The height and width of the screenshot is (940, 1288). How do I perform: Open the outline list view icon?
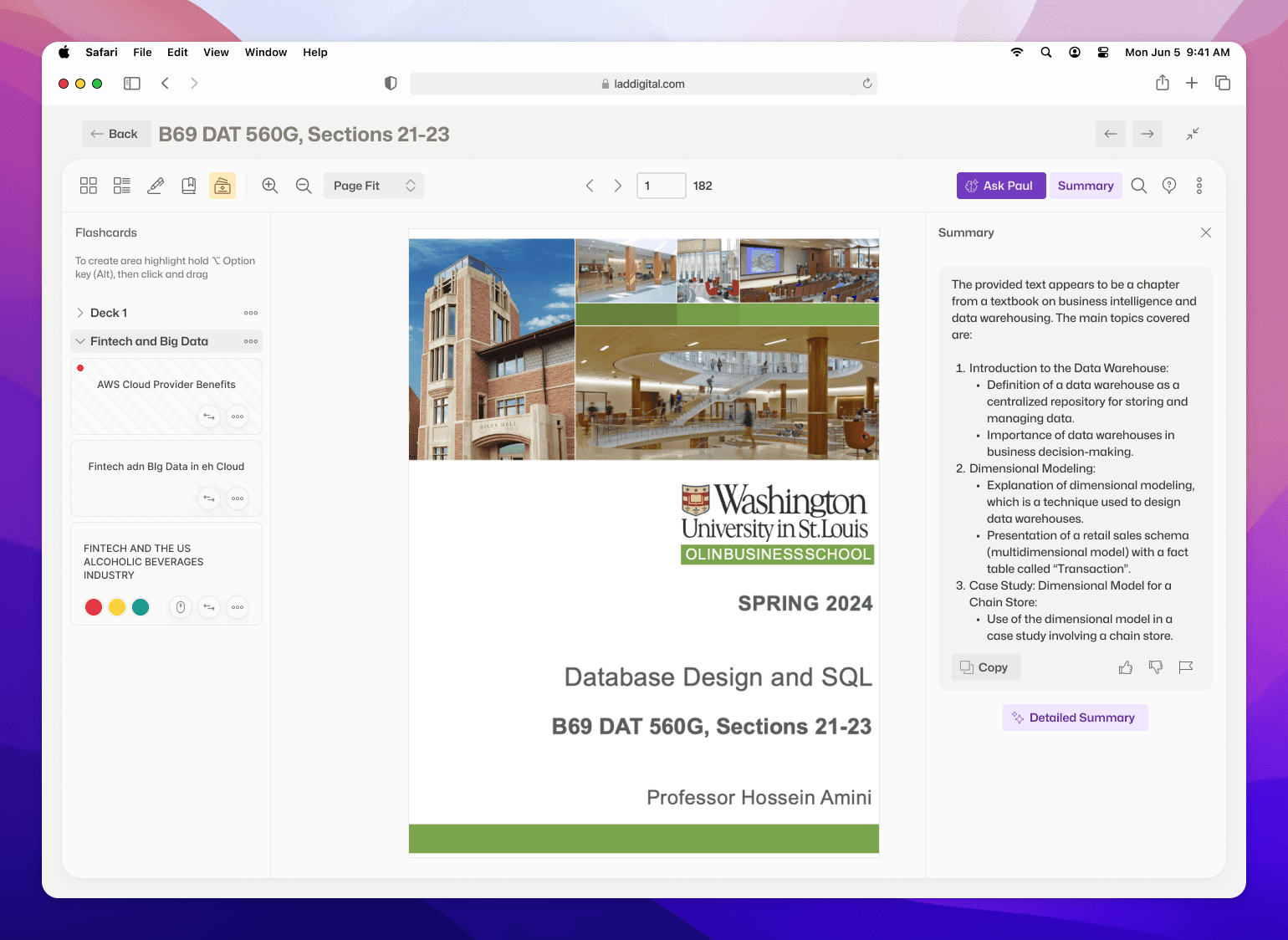122,186
